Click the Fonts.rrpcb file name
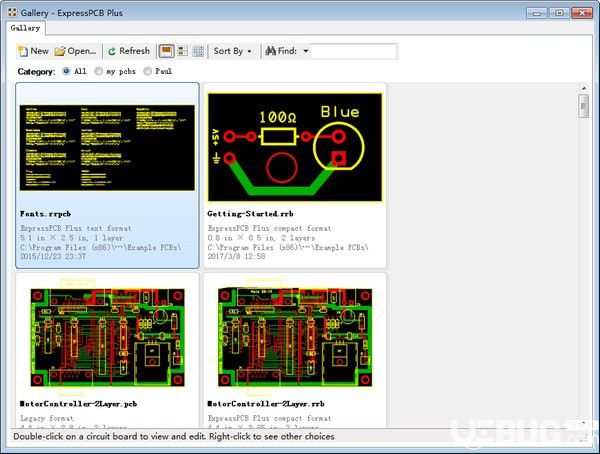 (45, 214)
